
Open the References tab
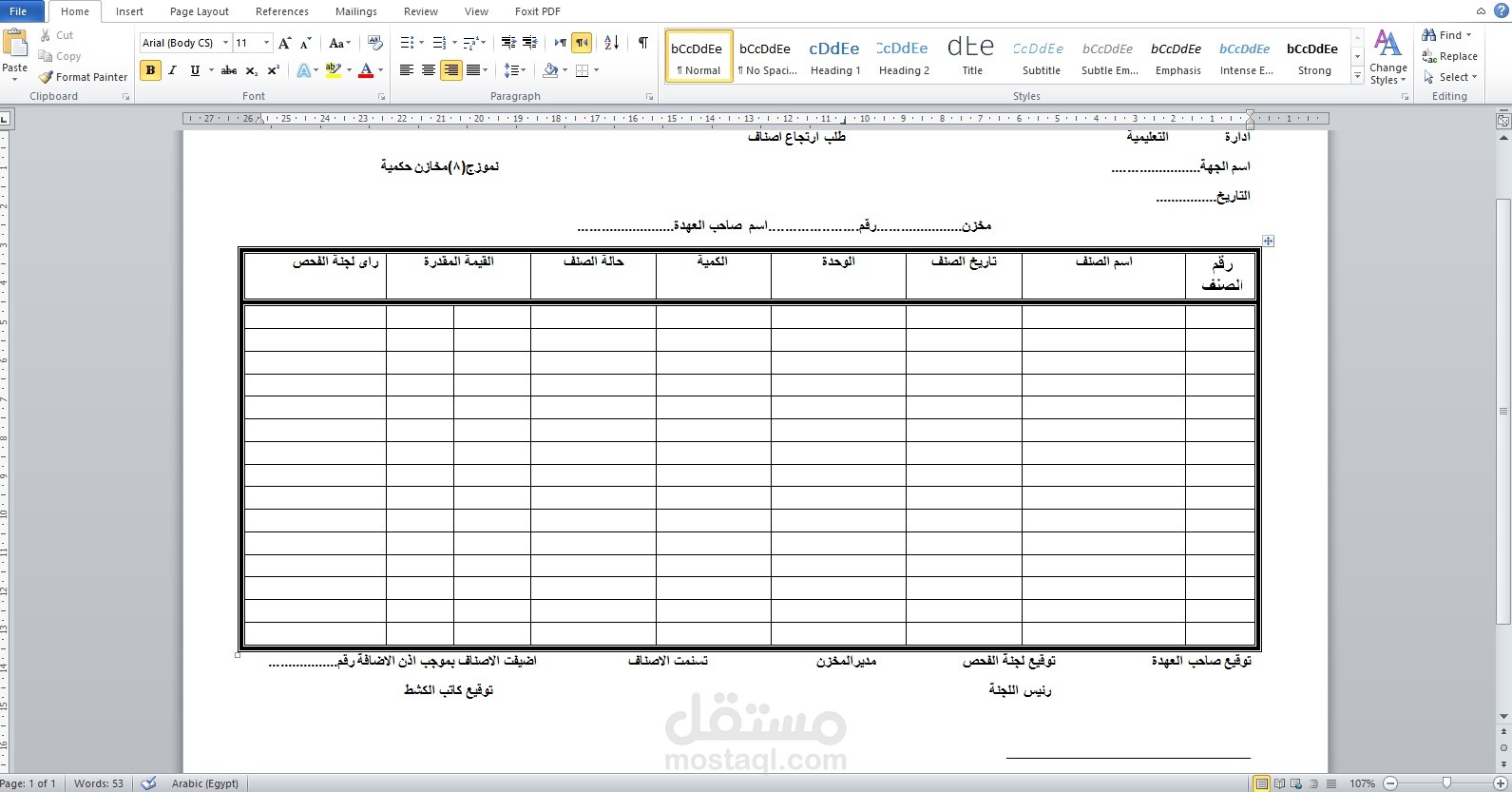click(282, 11)
